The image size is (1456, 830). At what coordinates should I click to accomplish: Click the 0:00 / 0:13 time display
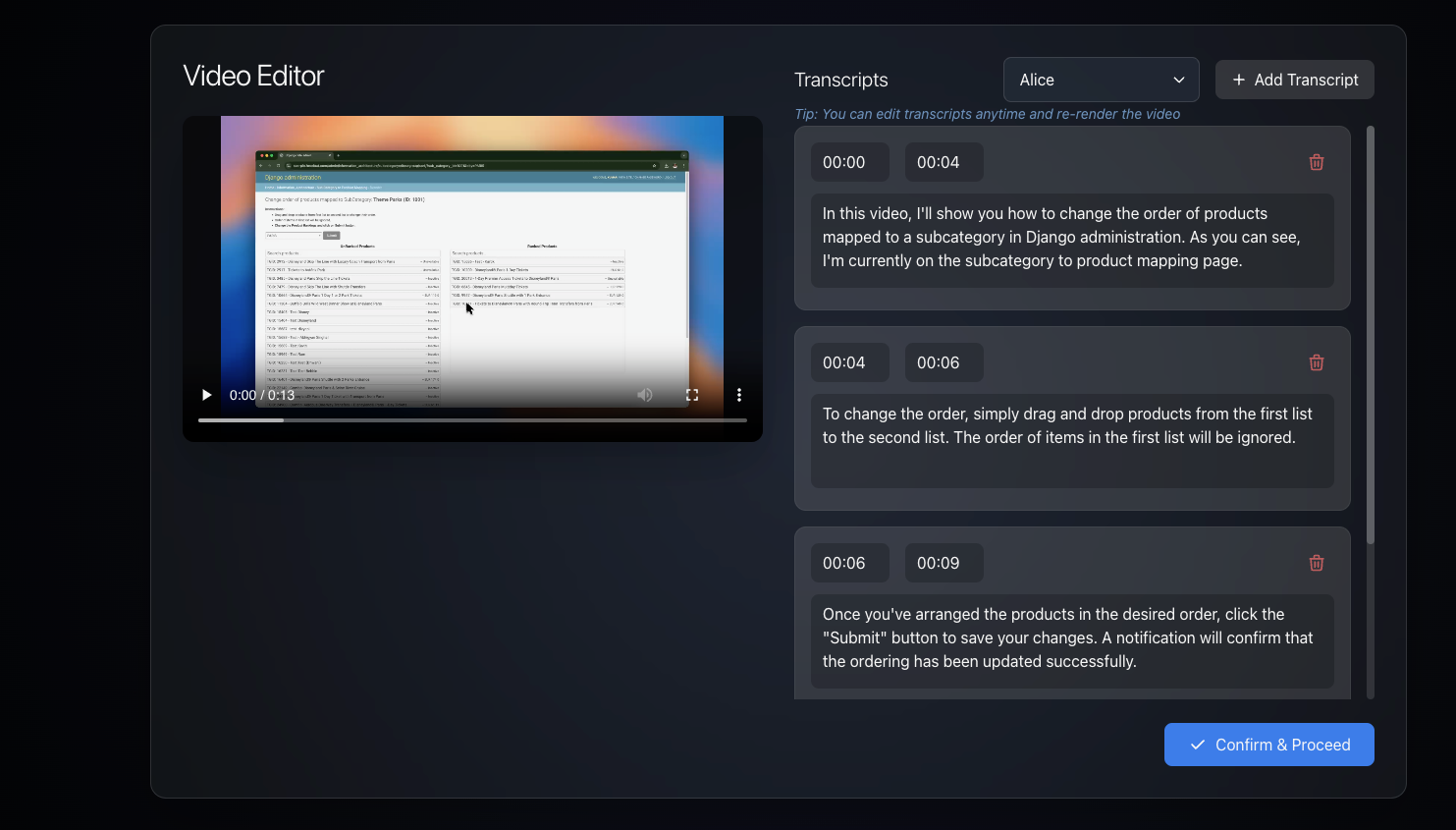262,395
